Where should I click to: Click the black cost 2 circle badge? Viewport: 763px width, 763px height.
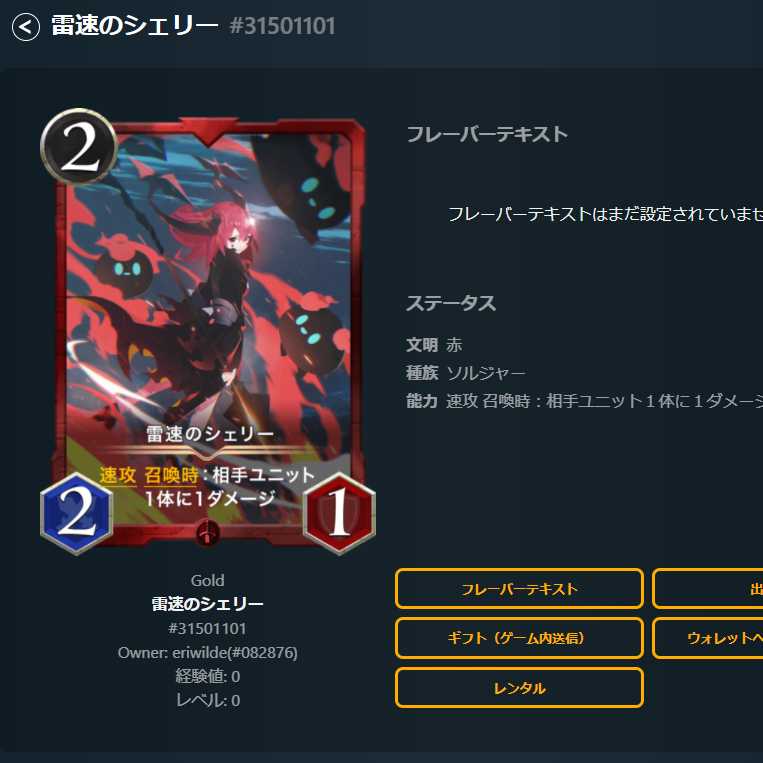[79, 146]
